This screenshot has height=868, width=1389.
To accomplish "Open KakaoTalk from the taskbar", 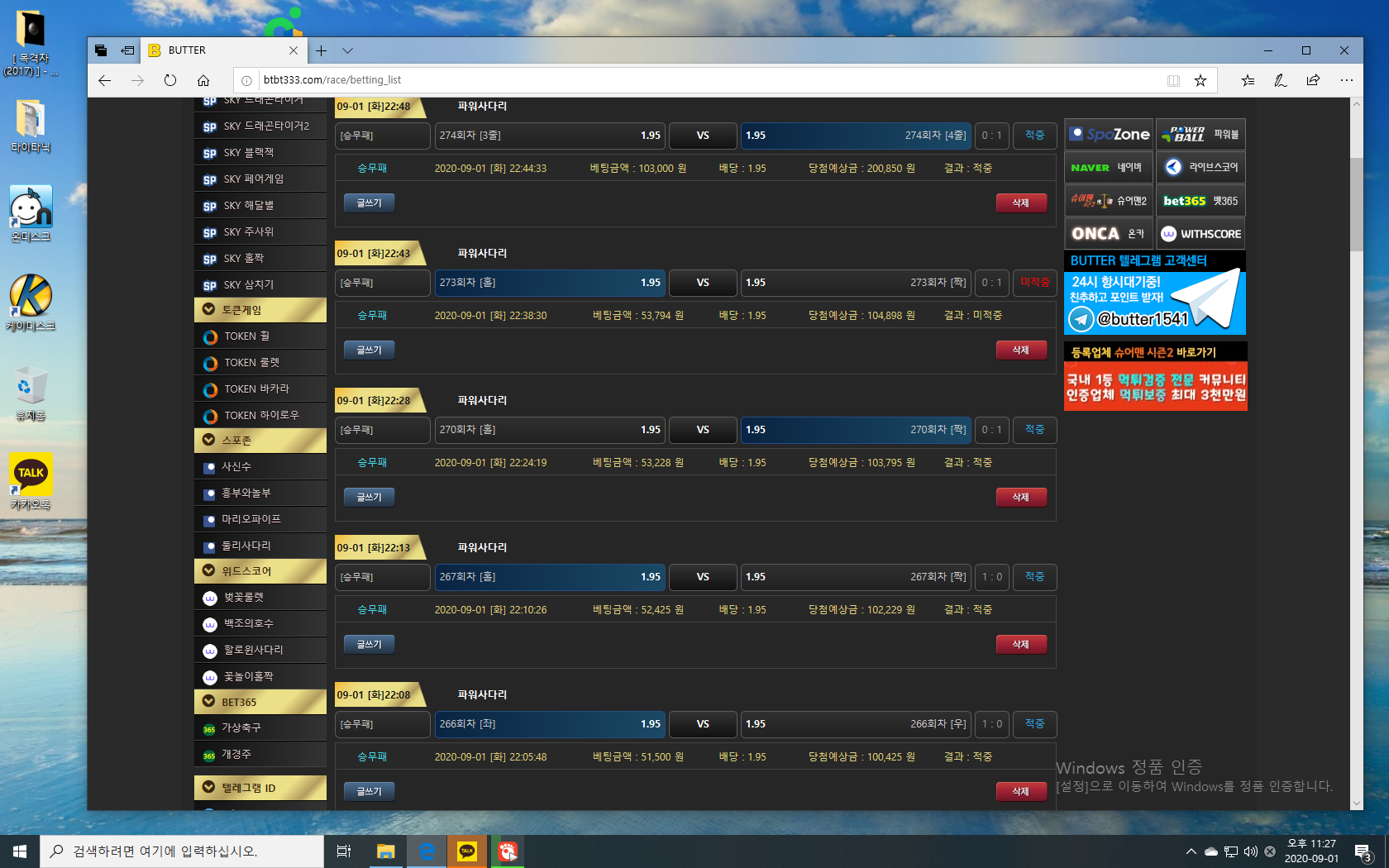I will point(467,851).
